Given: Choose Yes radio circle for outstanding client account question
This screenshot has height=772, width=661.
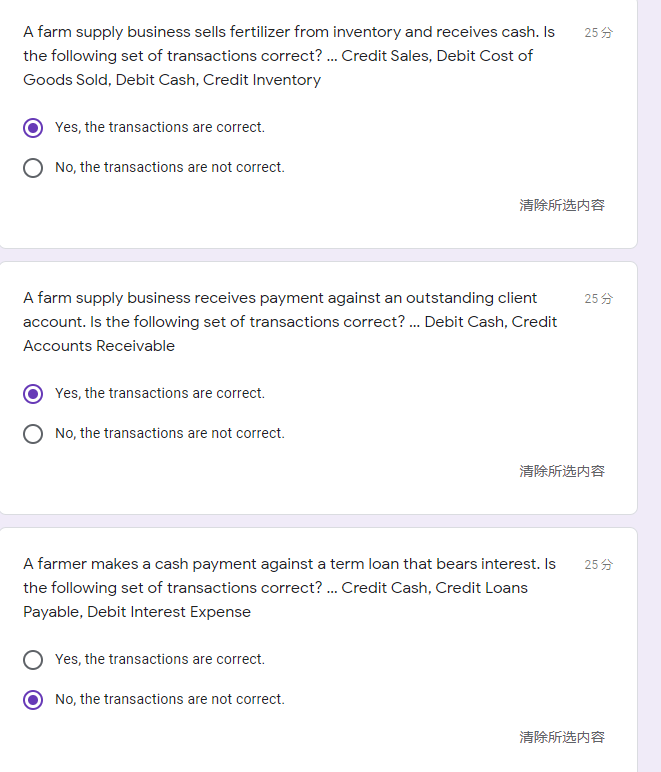Looking at the screenshot, I should pos(33,394).
